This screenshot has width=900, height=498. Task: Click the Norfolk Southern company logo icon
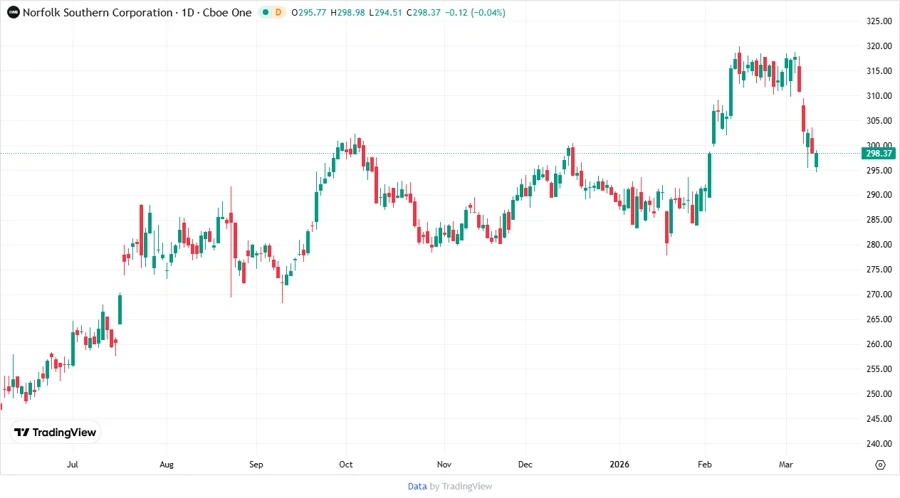(x=13, y=12)
